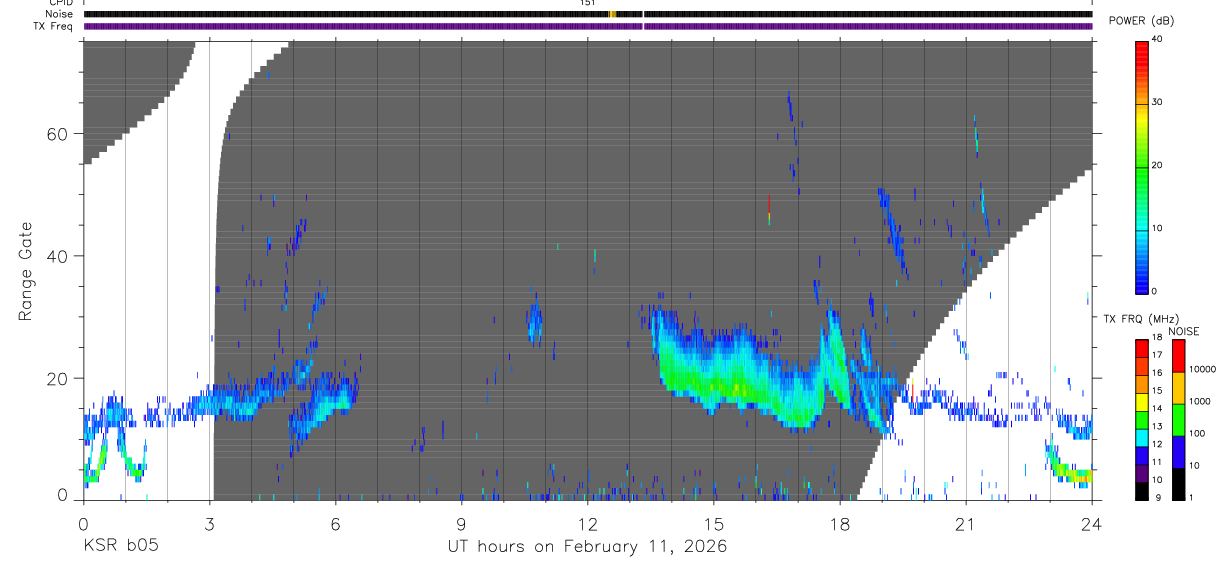Click the 12 tick on the UT hours axis
Screen dimensions: 1228x567
click(587, 523)
